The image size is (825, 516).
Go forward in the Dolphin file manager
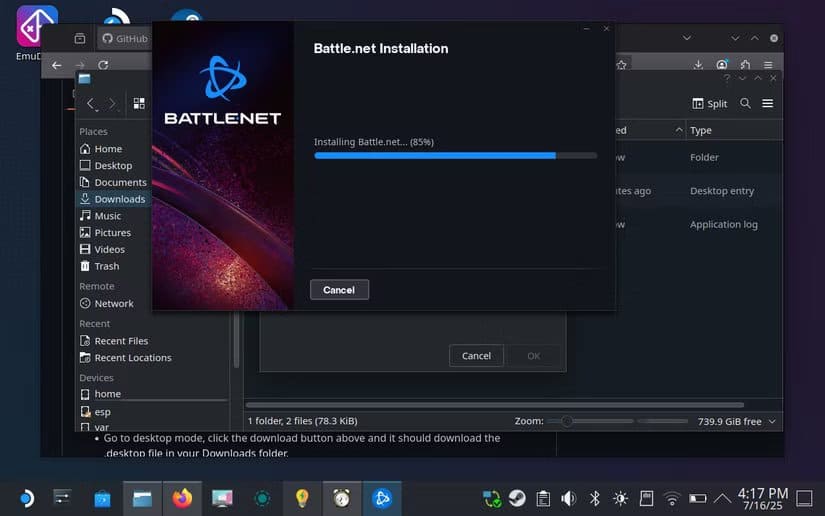[x=113, y=104]
